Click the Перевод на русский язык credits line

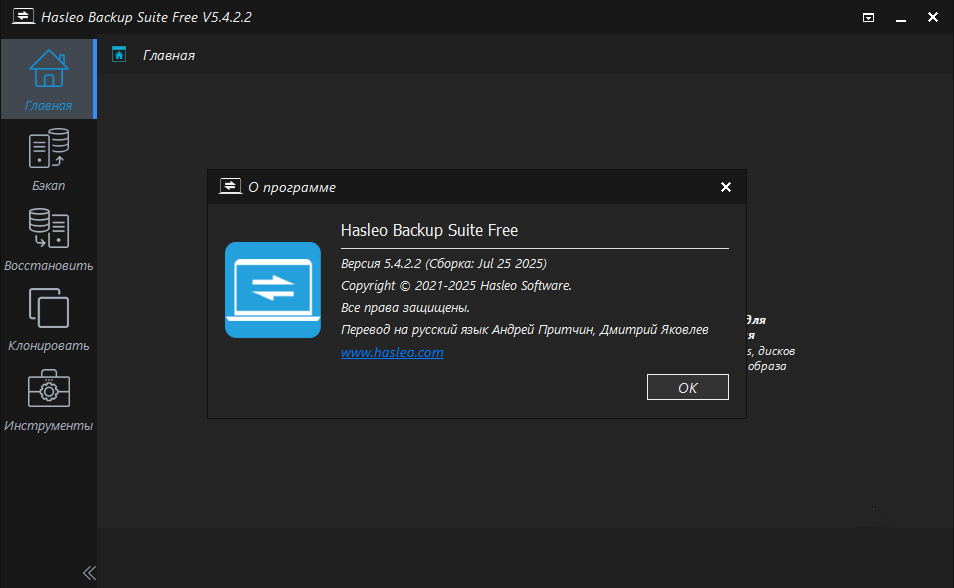pyautogui.click(x=524, y=329)
